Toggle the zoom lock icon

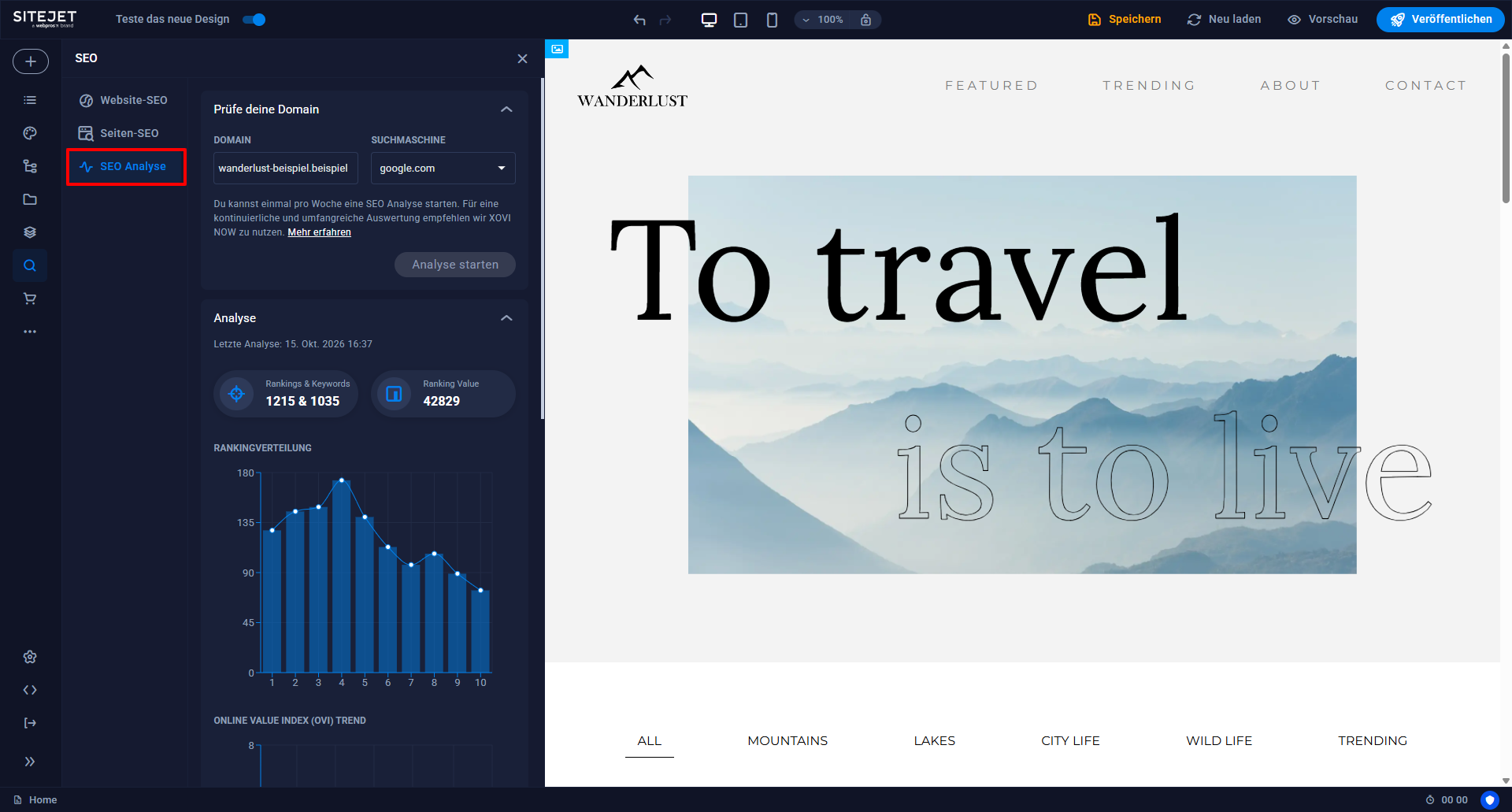point(865,20)
